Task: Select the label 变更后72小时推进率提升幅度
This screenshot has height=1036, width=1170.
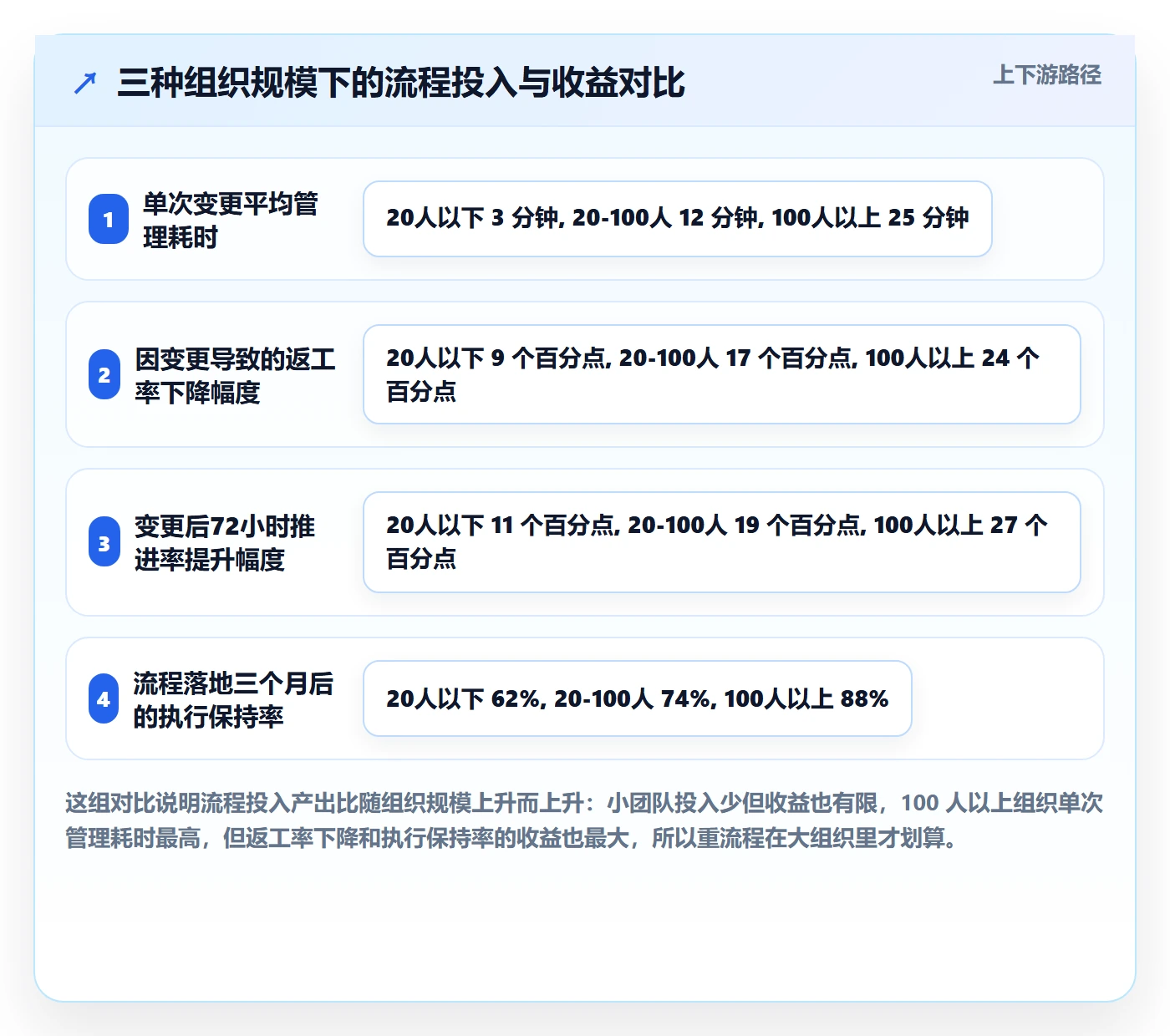Action: pyautogui.click(x=225, y=543)
